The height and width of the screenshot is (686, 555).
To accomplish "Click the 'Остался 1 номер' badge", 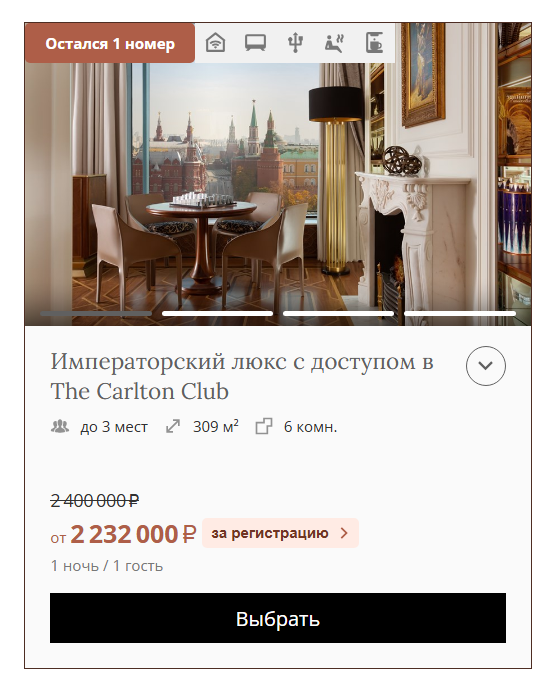I will (x=110, y=43).
